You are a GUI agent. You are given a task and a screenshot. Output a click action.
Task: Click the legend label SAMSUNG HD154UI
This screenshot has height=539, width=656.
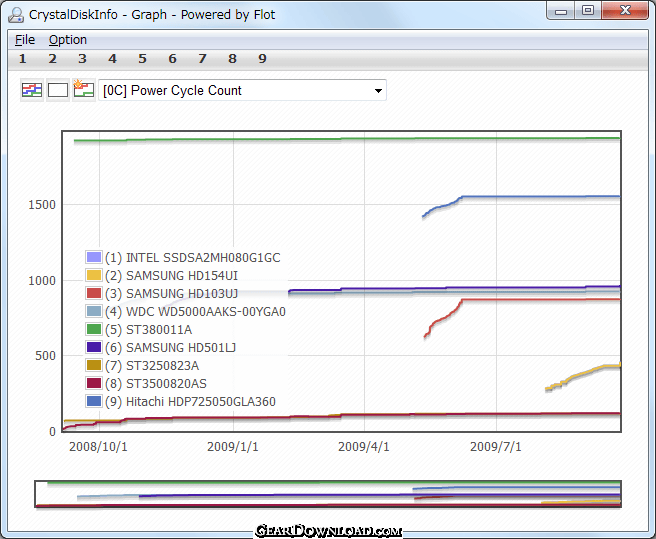(x=172, y=275)
